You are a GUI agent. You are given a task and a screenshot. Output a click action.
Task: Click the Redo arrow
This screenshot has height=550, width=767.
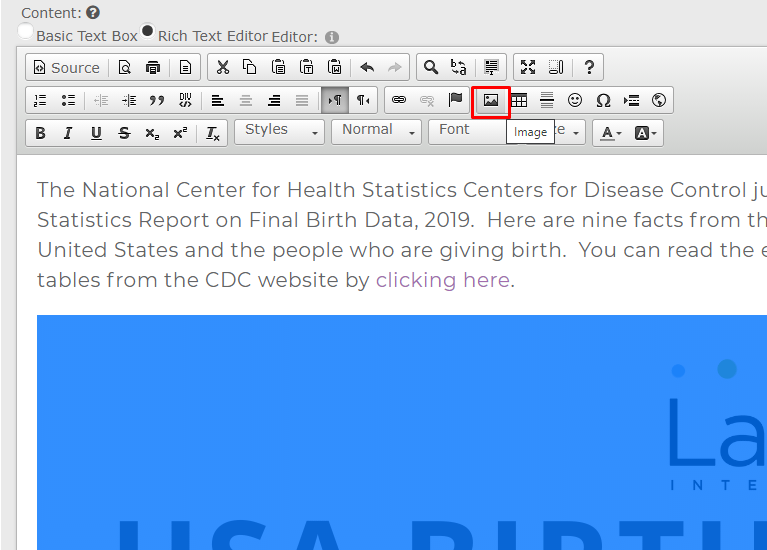click(x=394, y=67)
